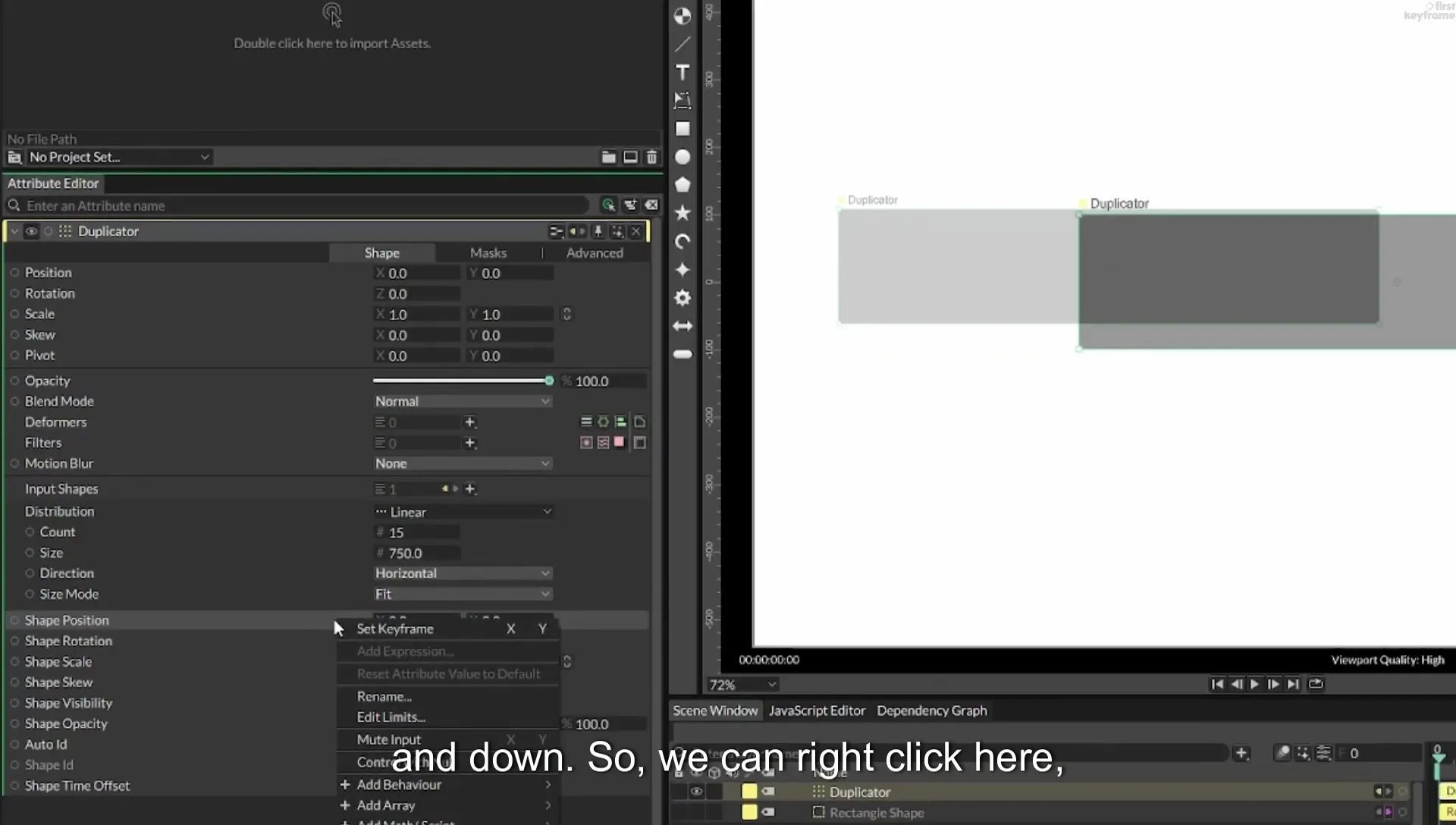Screen dimensions: 1456x825
Task: Open the Dependency Graph tab
Action: coord(932,711)
